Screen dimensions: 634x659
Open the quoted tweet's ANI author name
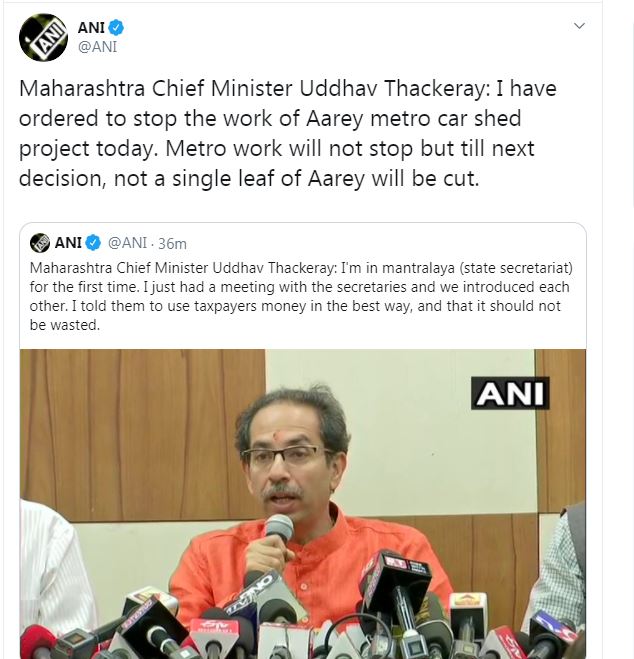coord(68,243)
